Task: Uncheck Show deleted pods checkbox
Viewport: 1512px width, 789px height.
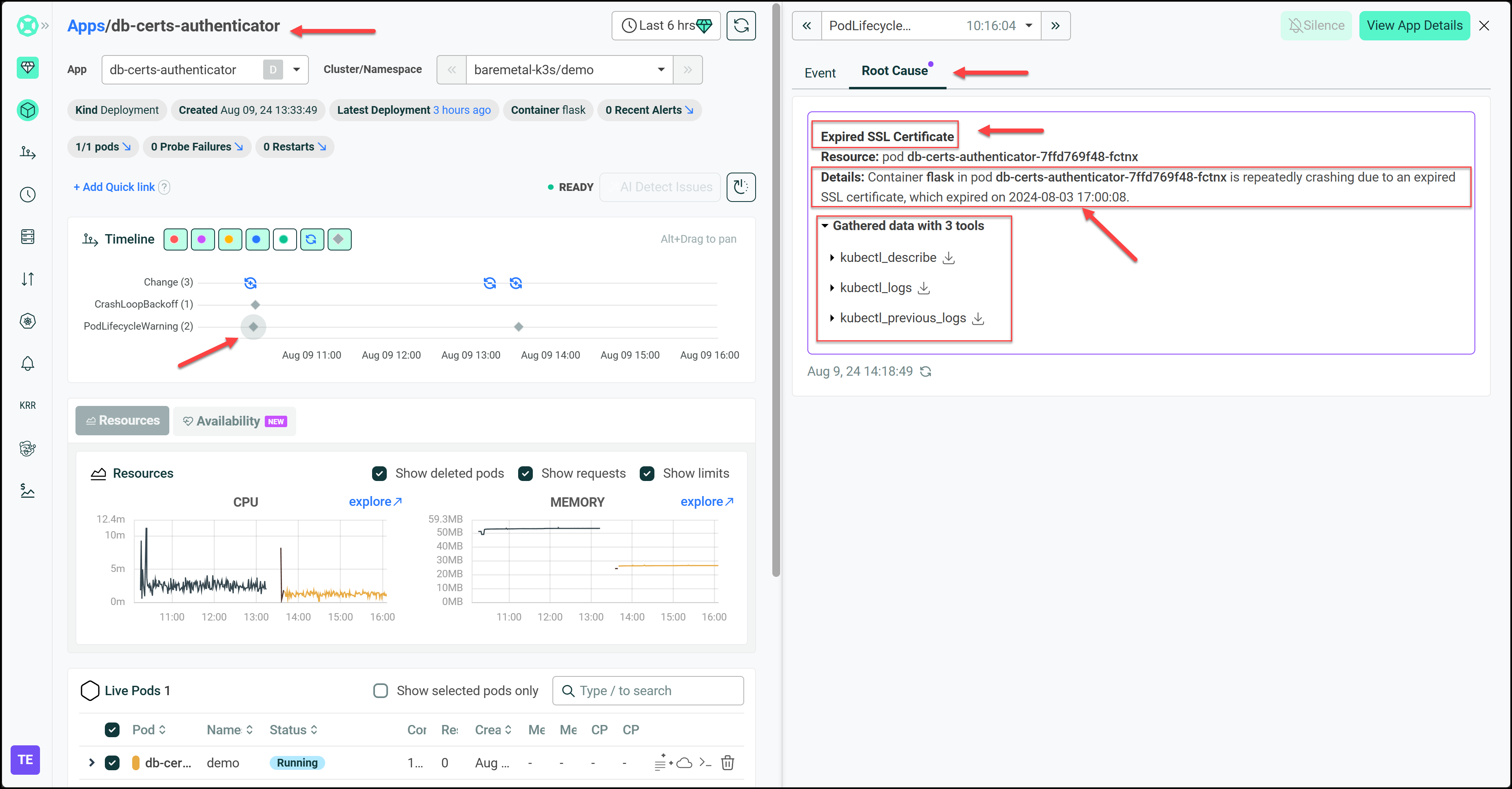Action: [380, 473]
